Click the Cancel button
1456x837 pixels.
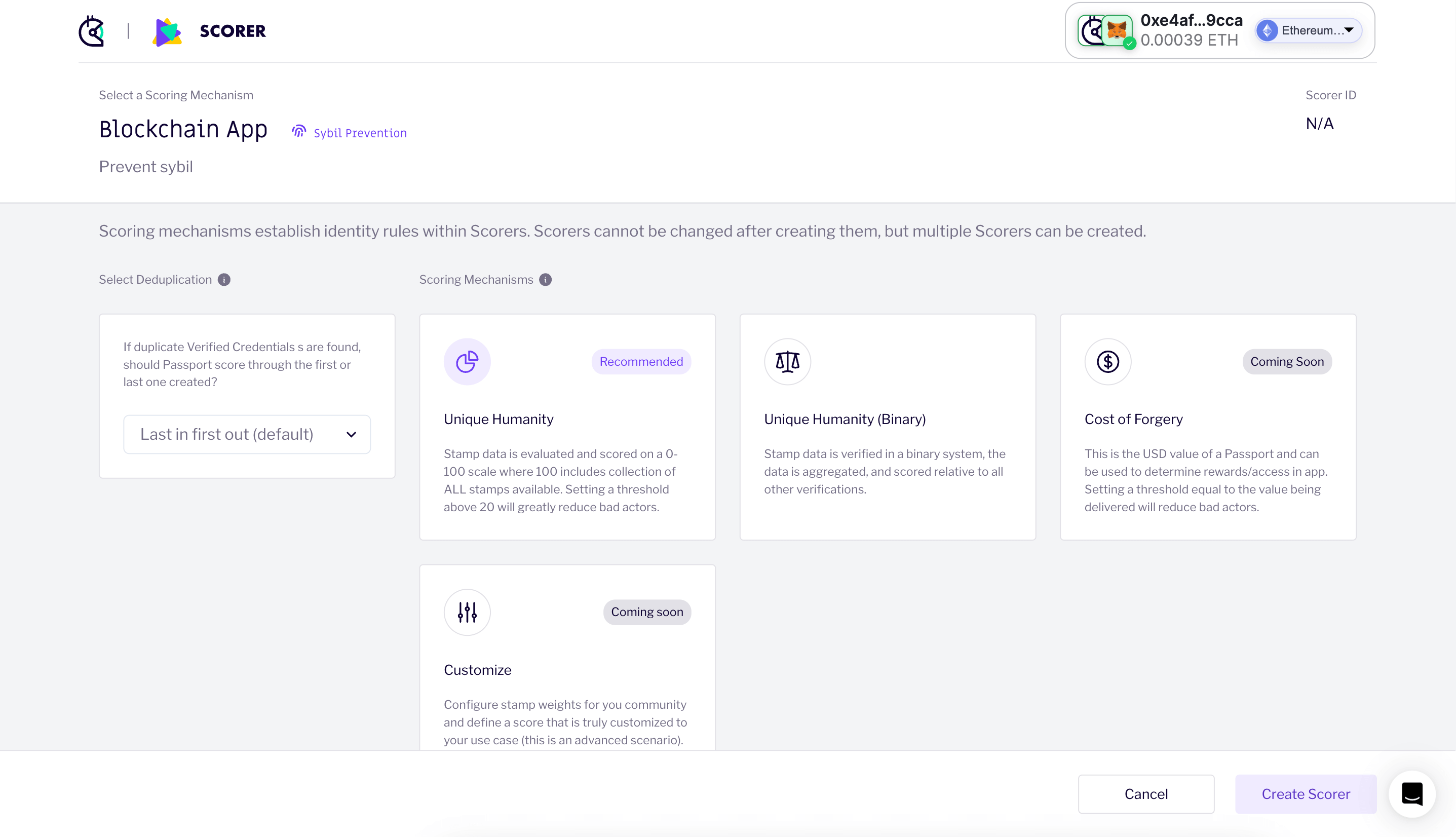pos(1145,794)
